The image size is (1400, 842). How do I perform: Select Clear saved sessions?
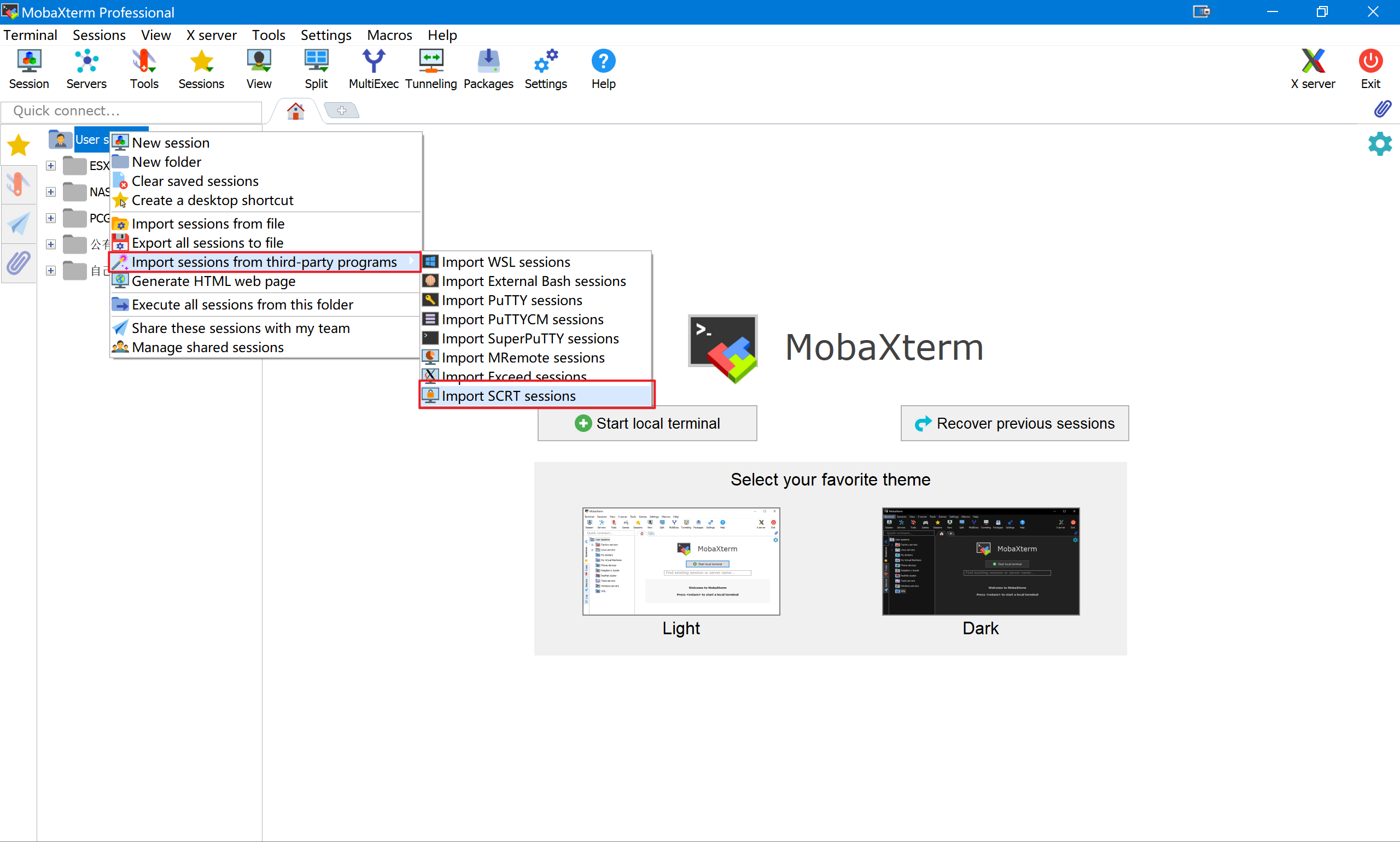tap(266, 181)
